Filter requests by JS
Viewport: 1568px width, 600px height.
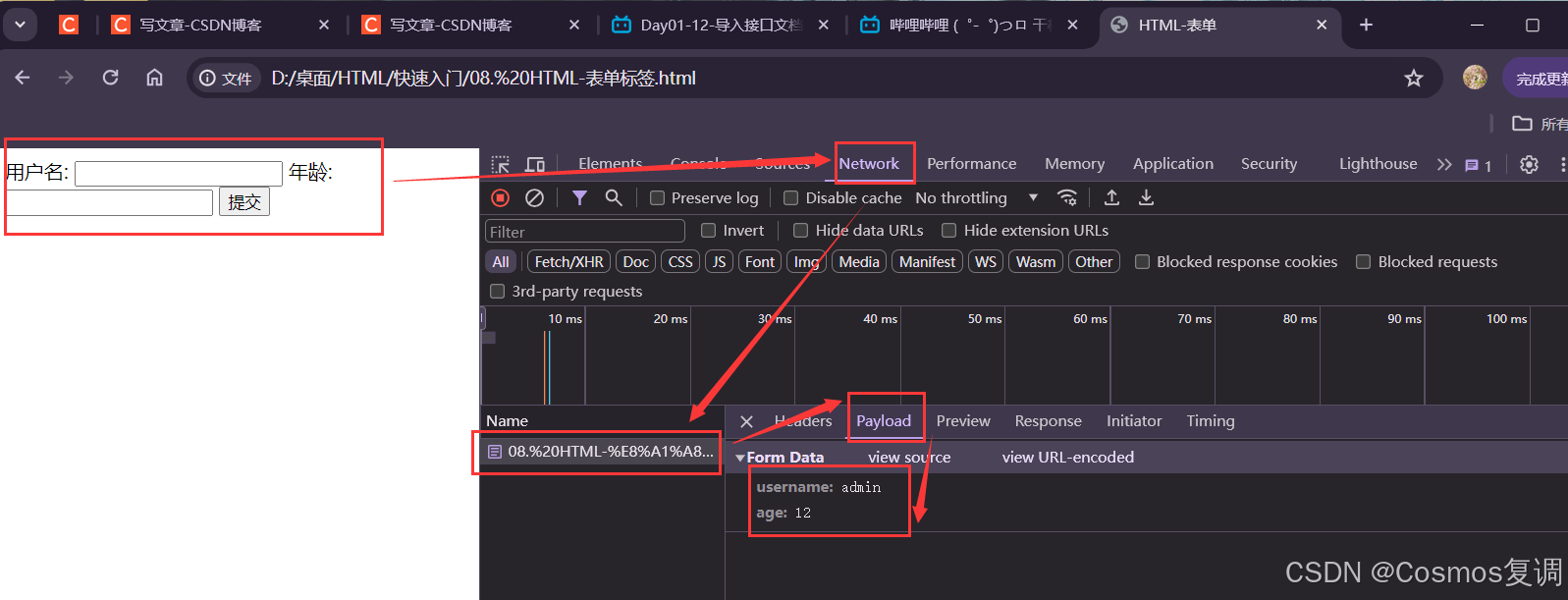click(x=719, y=261)
